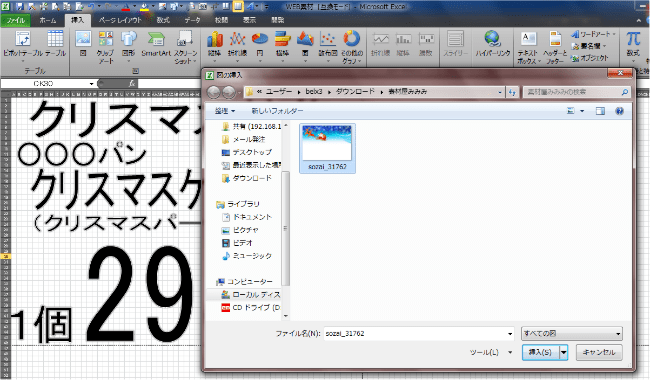The width and height of the screenshot is (650, 380).
Task: Click New Folder (新しいフォルダー)
Action: click(x=277, y=111)
